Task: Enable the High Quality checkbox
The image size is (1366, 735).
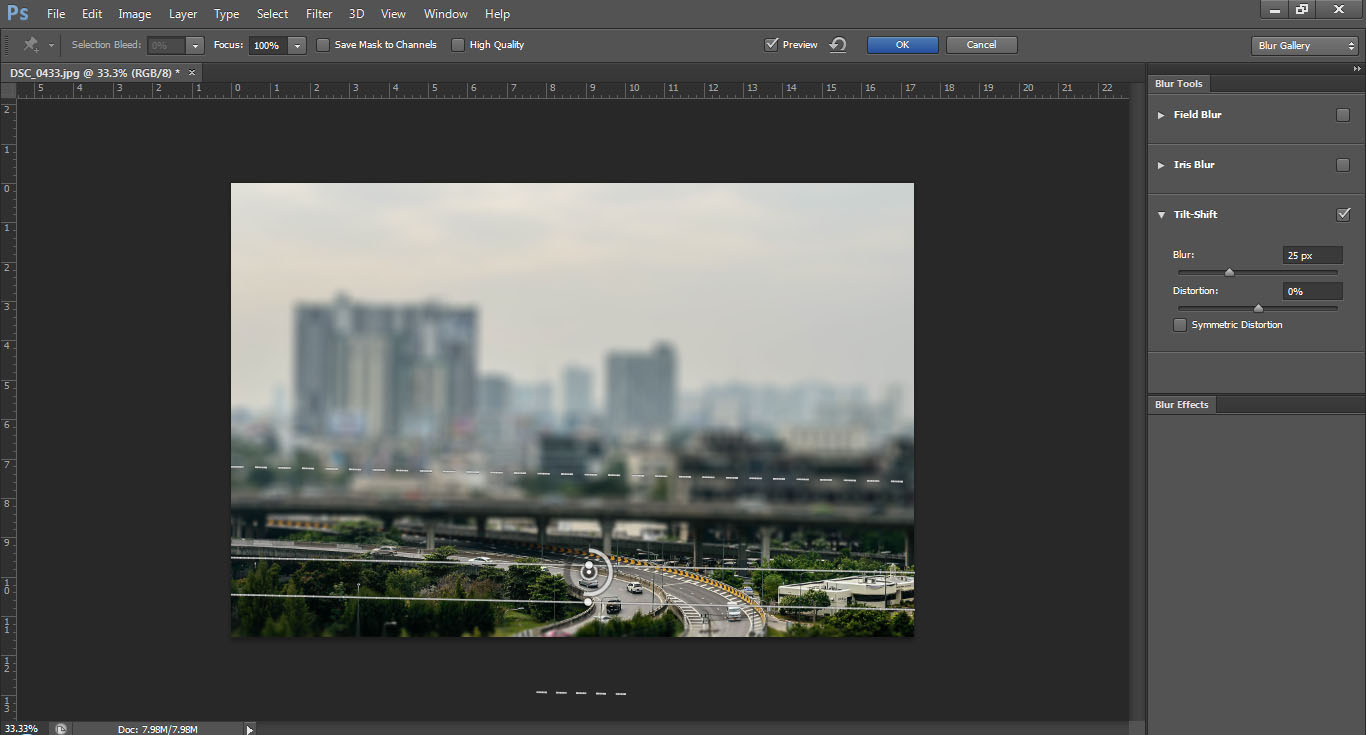Action: [x=458, y=44]
